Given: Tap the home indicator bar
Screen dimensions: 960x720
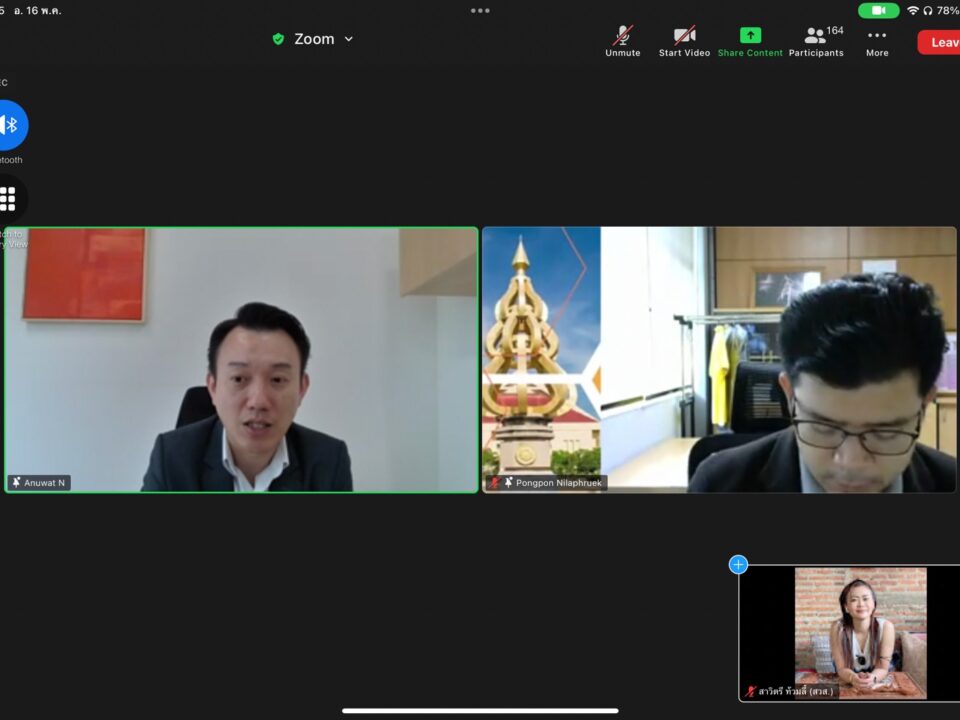Looking at the screenshot, I should [x=480, y=711].
